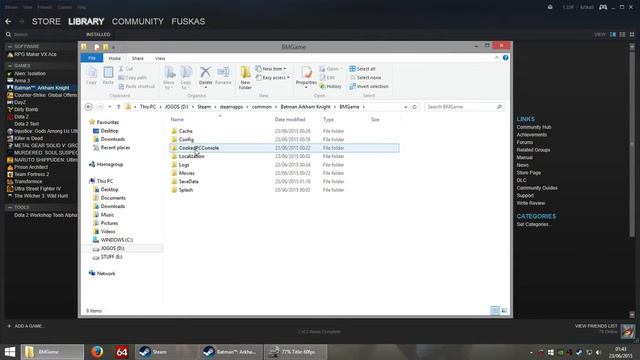
Task: Click Set Categories link in Steam
Action: pyautogui.click(x=534, y=224)
